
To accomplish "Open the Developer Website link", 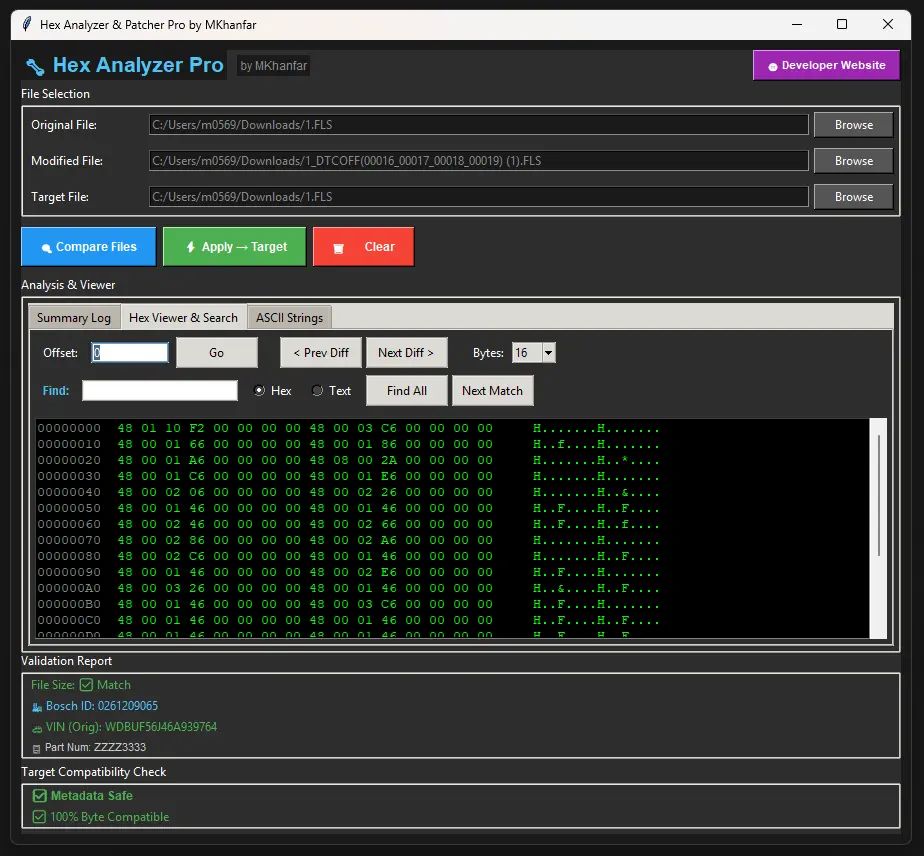I will [x=826, y=66].
